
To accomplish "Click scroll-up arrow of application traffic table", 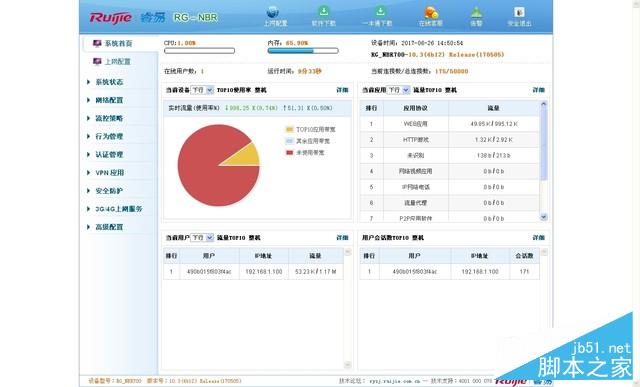I will tap(544, 105).
